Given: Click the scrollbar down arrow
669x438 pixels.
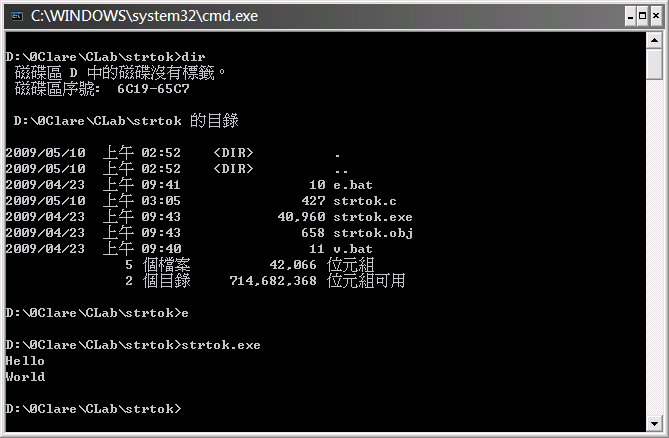Looking at the screenshot, I should pyautogui.click(x=654, y=421).
